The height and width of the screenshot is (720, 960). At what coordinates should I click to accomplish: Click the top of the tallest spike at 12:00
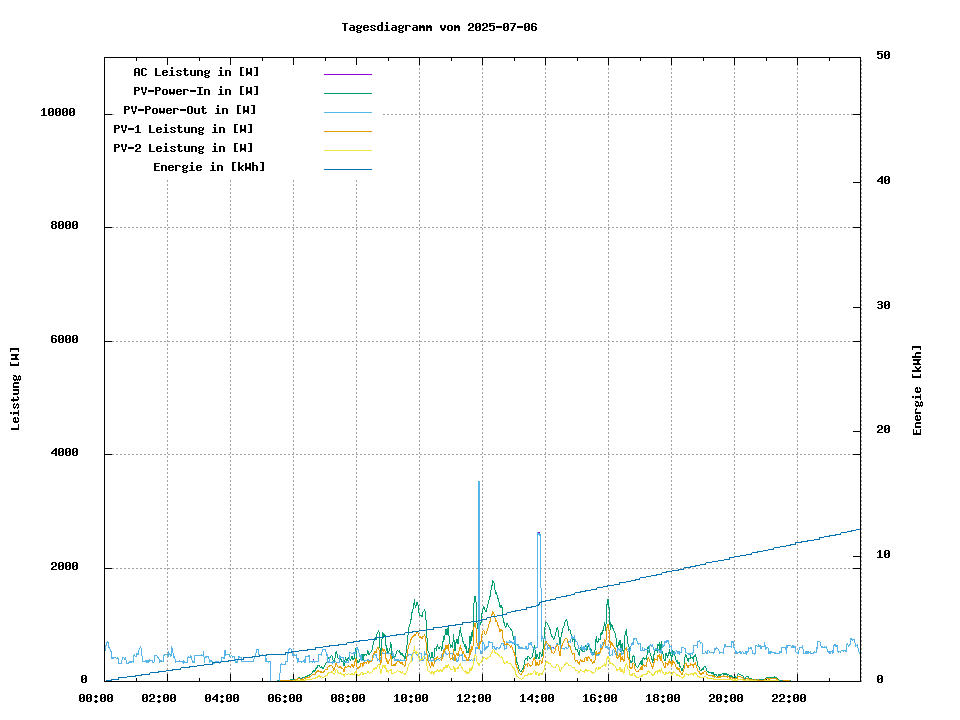[x=479, y=483]
